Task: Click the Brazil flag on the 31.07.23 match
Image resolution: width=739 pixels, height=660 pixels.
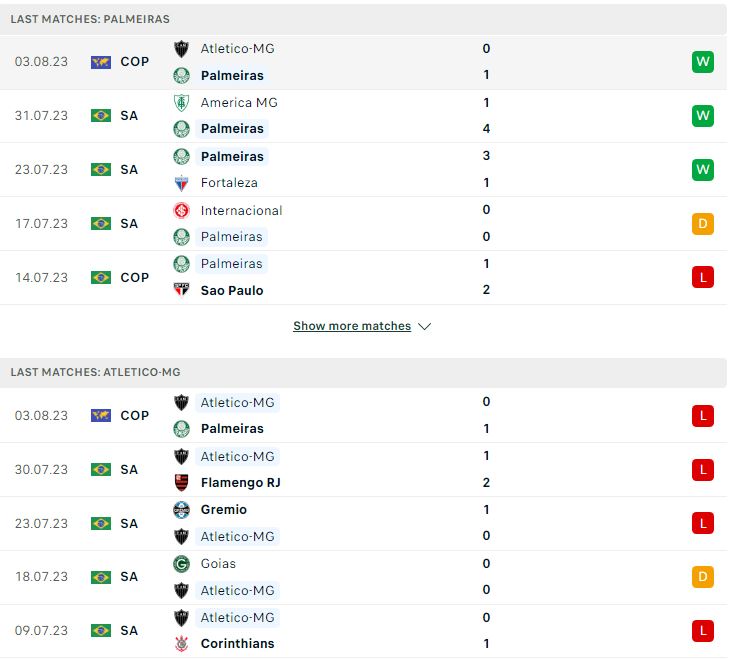Action: coord(101,116)
